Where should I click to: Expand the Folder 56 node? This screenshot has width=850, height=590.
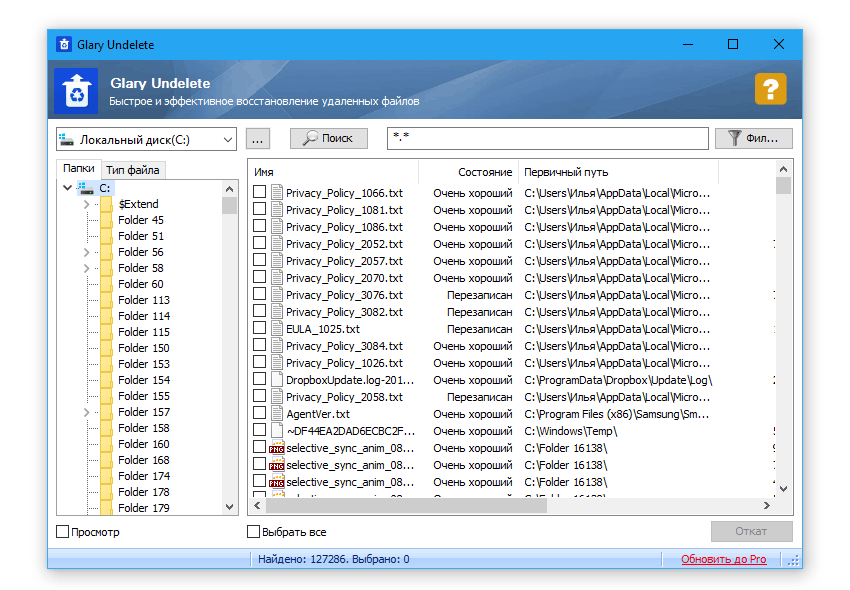pyautogui.click(x=86, y=252)
